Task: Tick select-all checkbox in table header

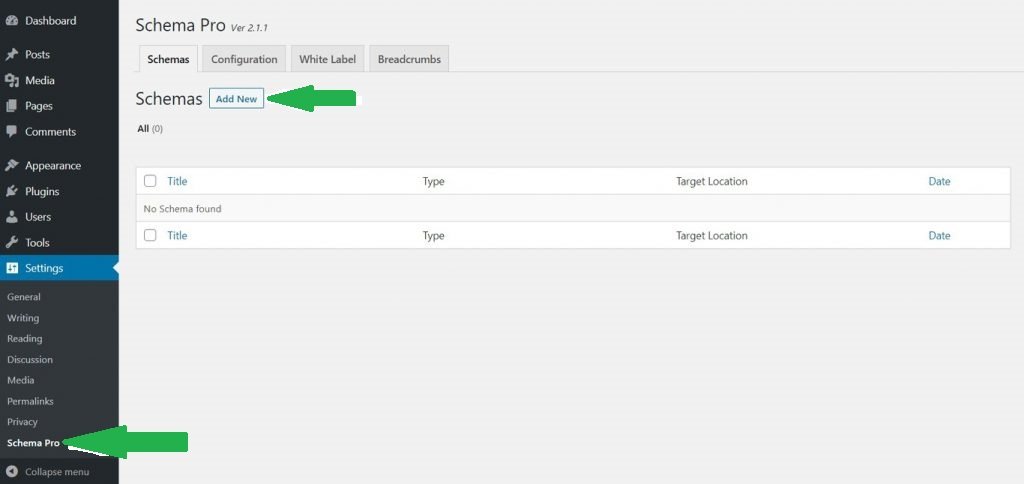Action: tap(150, 181)
